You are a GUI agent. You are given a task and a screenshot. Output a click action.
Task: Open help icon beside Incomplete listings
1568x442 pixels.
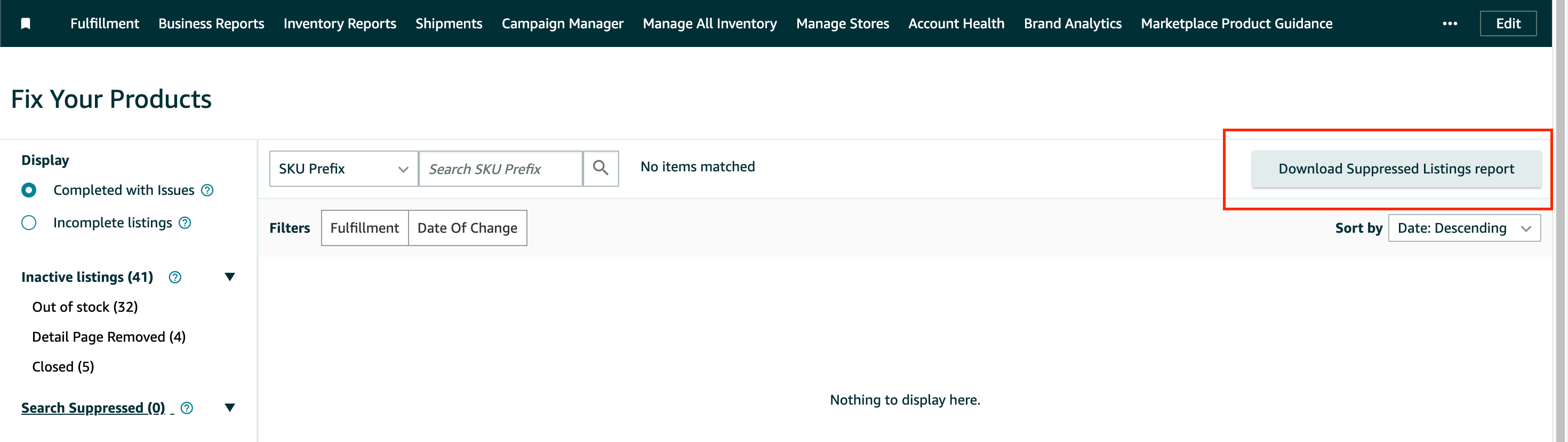pyautogui.click(x=185, y=223)
